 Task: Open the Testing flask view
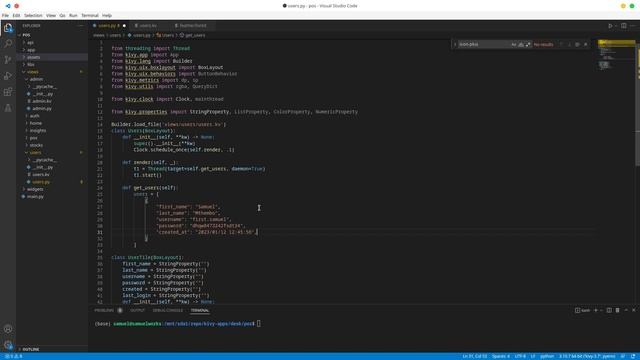(x=8, y=108)
